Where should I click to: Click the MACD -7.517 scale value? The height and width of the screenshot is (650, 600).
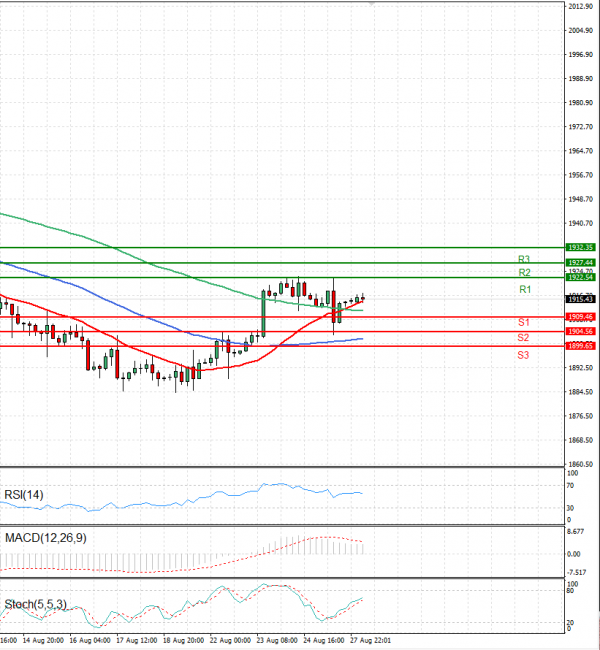(x=577, y=573)
